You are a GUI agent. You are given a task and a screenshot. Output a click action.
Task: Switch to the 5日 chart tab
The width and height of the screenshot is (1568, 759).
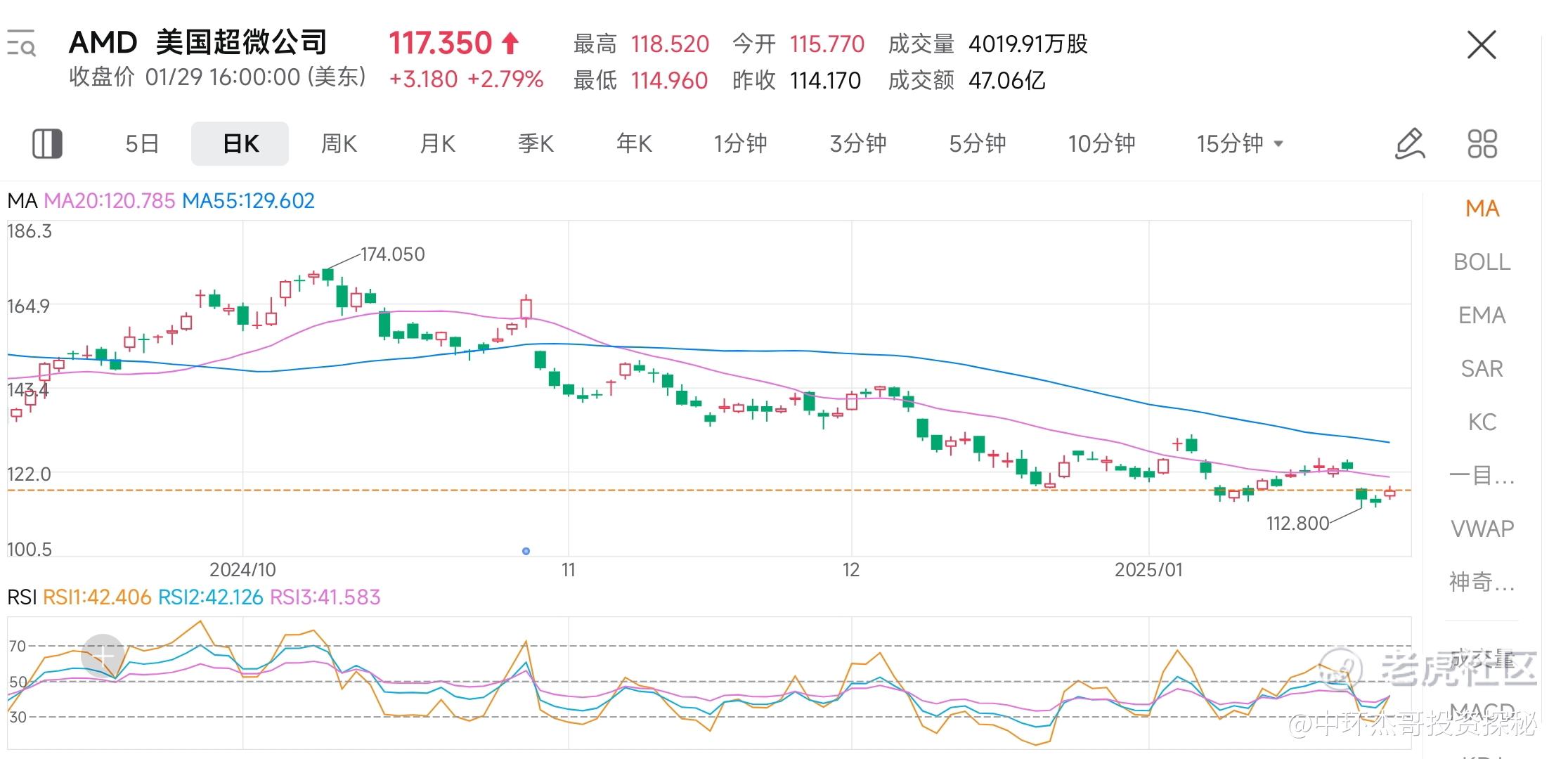click(142, 143)
